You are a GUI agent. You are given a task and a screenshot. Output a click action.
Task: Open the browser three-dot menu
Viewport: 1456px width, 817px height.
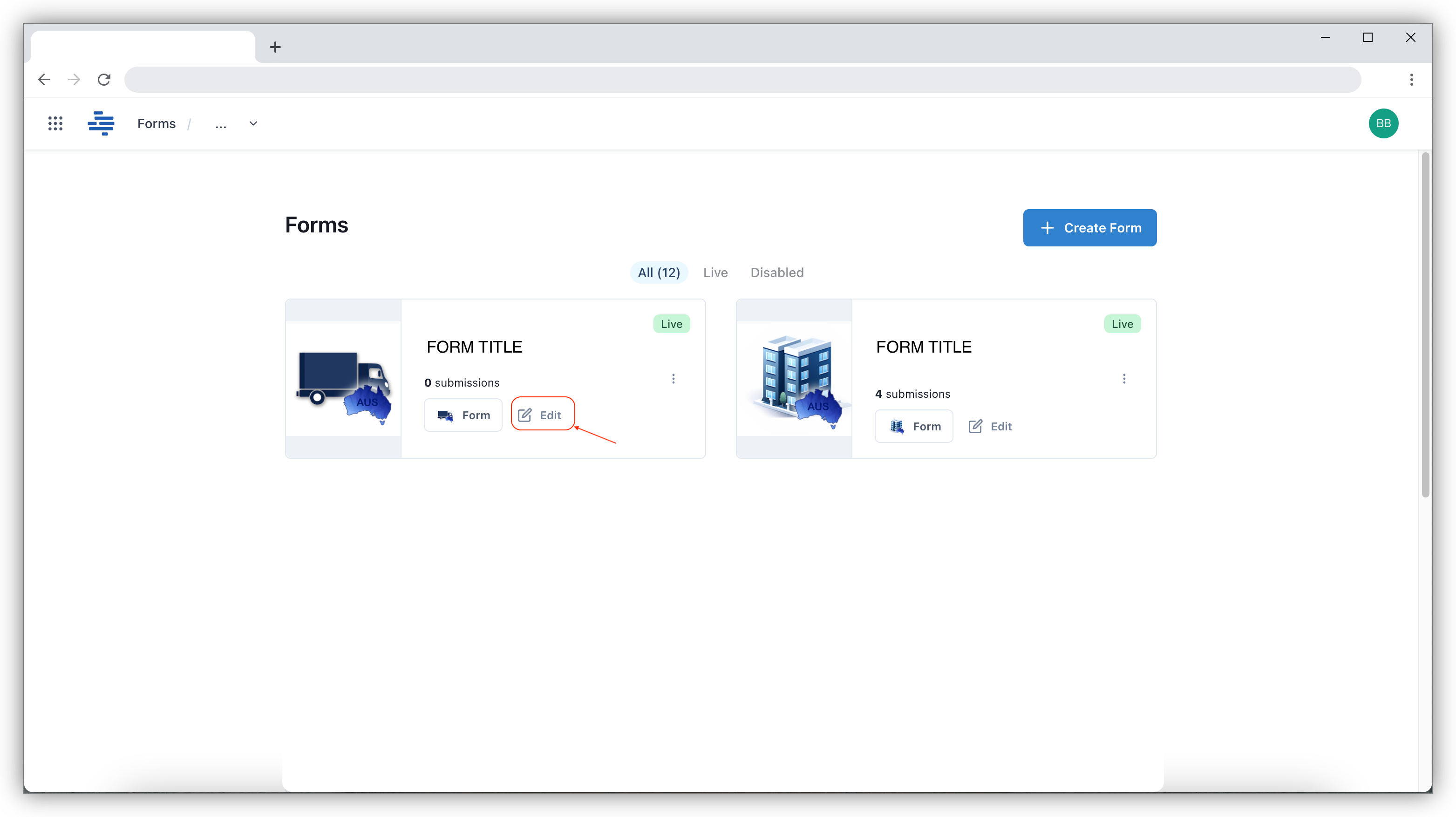click(x=1411, y=80)
